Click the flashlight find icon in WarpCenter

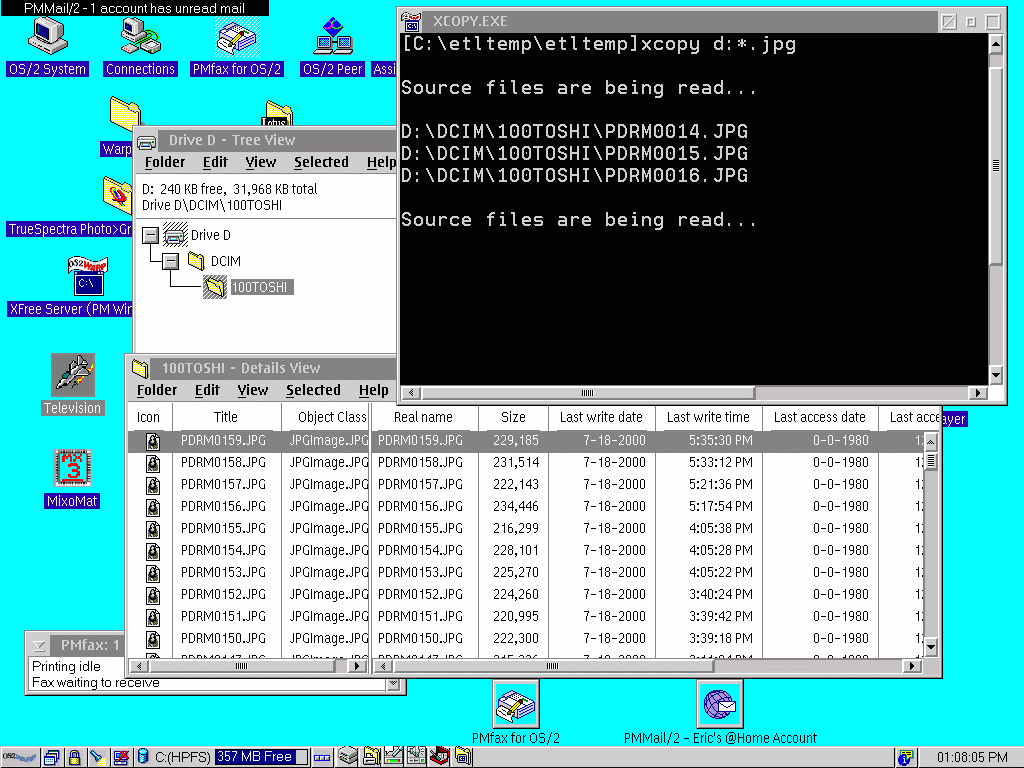tap(97, 758)
